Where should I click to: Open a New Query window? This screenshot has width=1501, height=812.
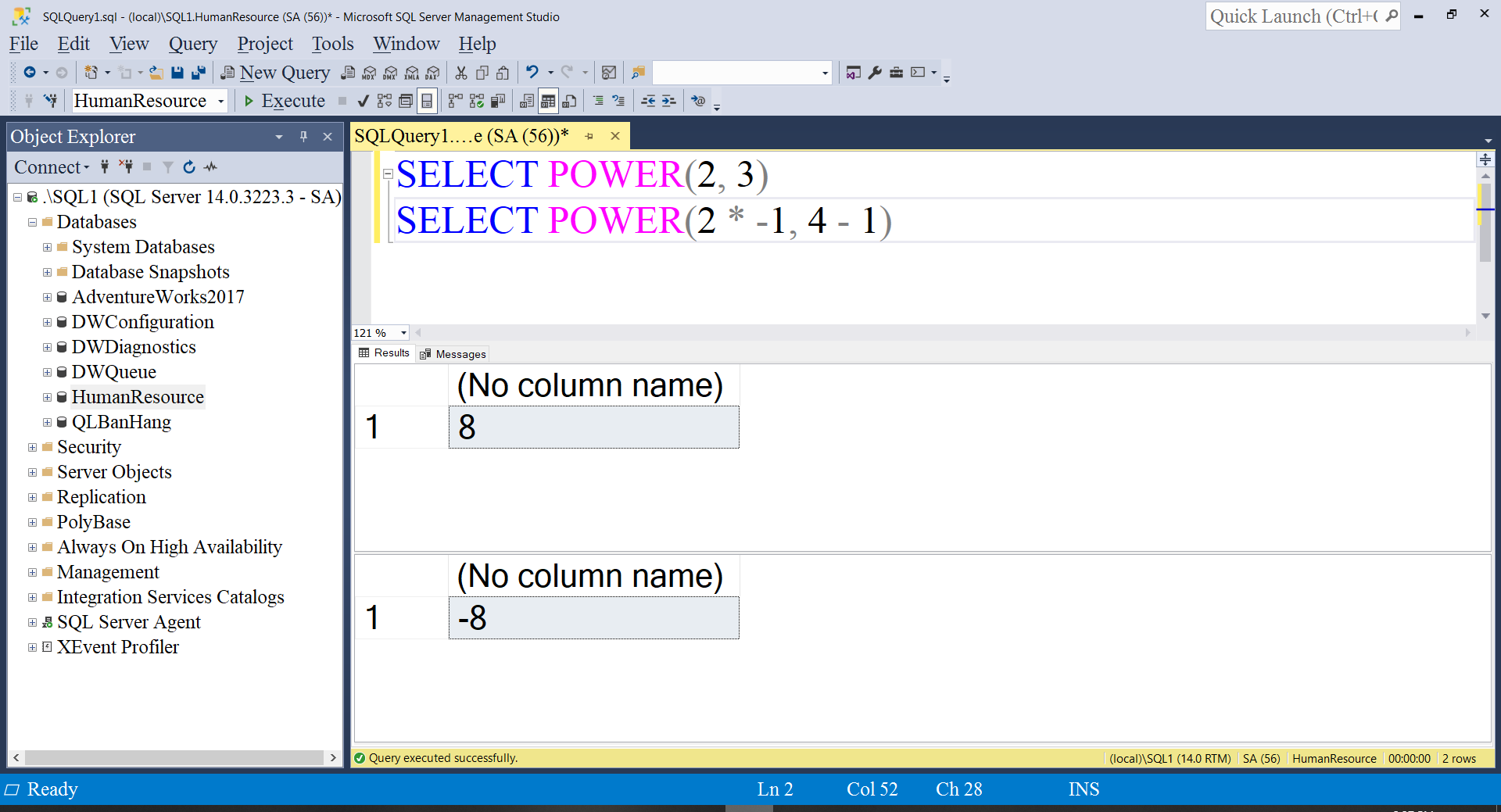pos(276,73)
